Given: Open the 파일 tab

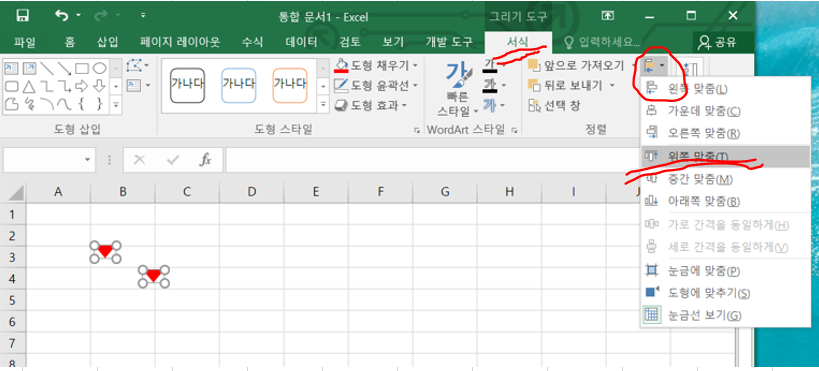Looking at the screenshot, I should (25, 42).
